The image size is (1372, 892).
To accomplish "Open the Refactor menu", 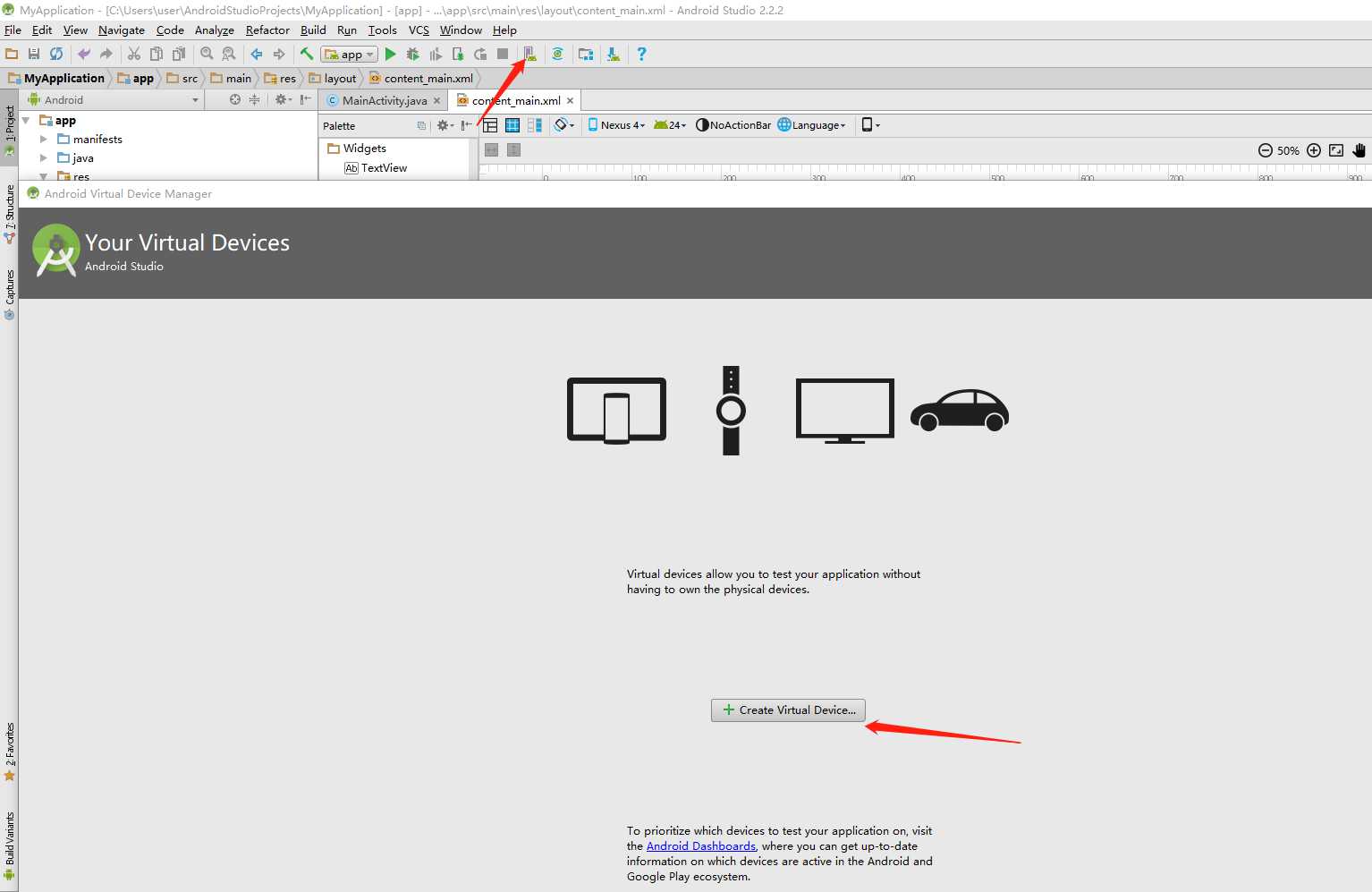I will tap(267, 30).
